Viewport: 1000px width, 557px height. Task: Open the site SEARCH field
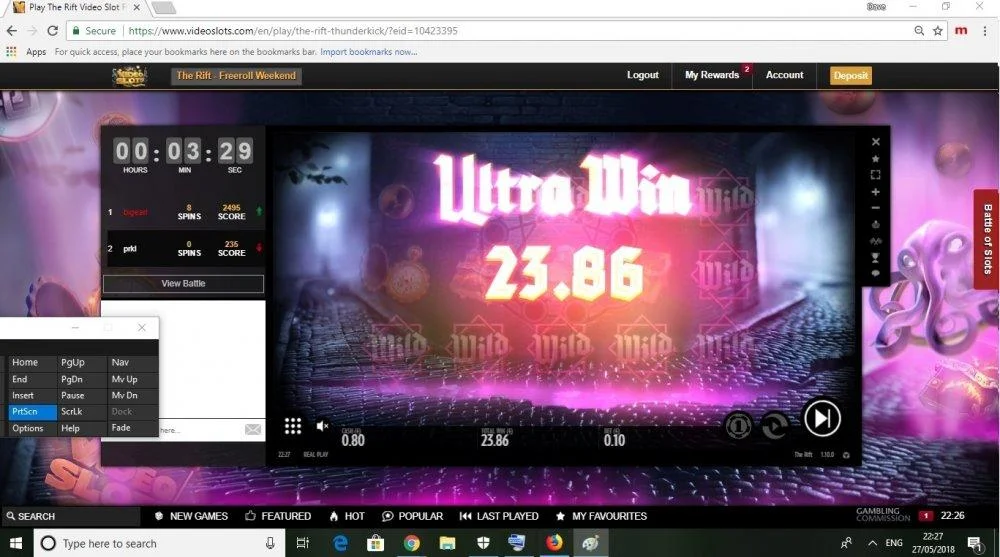[x=70, y=516]
